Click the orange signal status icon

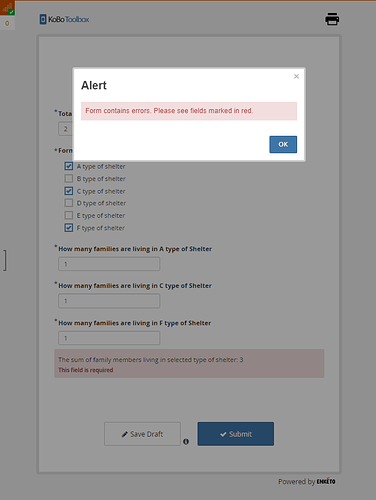(7, 8)
